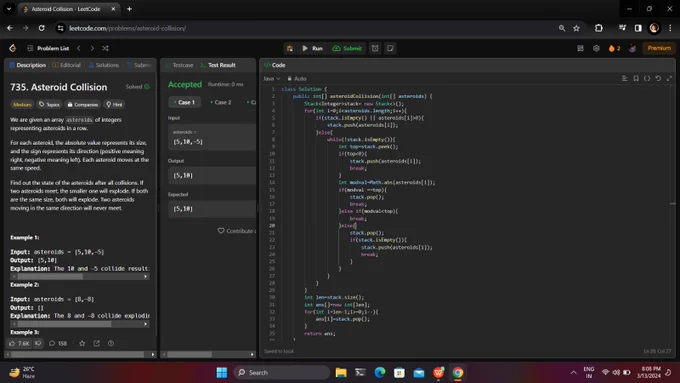
Task: Click the taskbar Search box
Action: tap(282, 373)
